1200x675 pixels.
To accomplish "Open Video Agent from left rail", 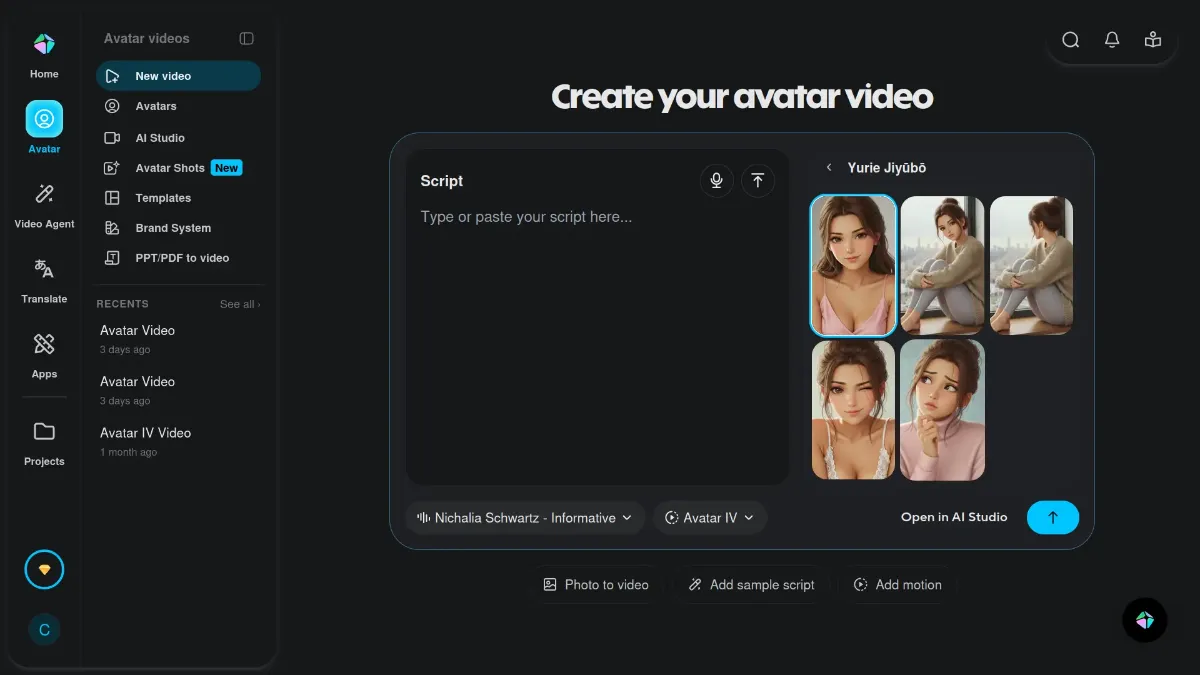I will (44, 205).
